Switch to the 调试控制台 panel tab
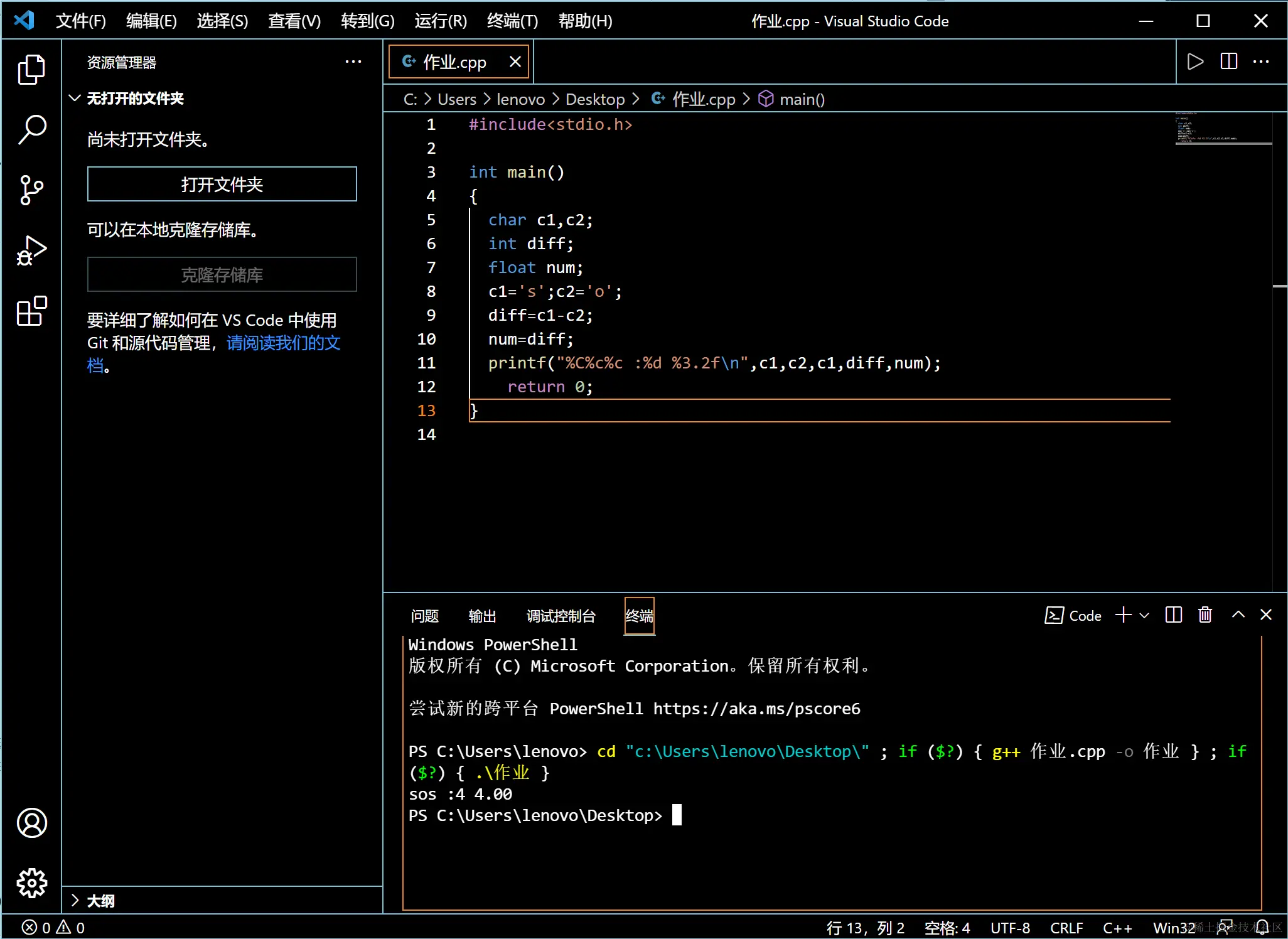 click(x=561, y=616)
